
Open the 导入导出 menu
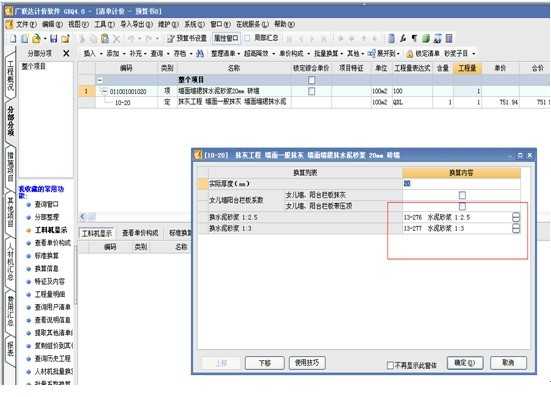click(x=136, y=24)
